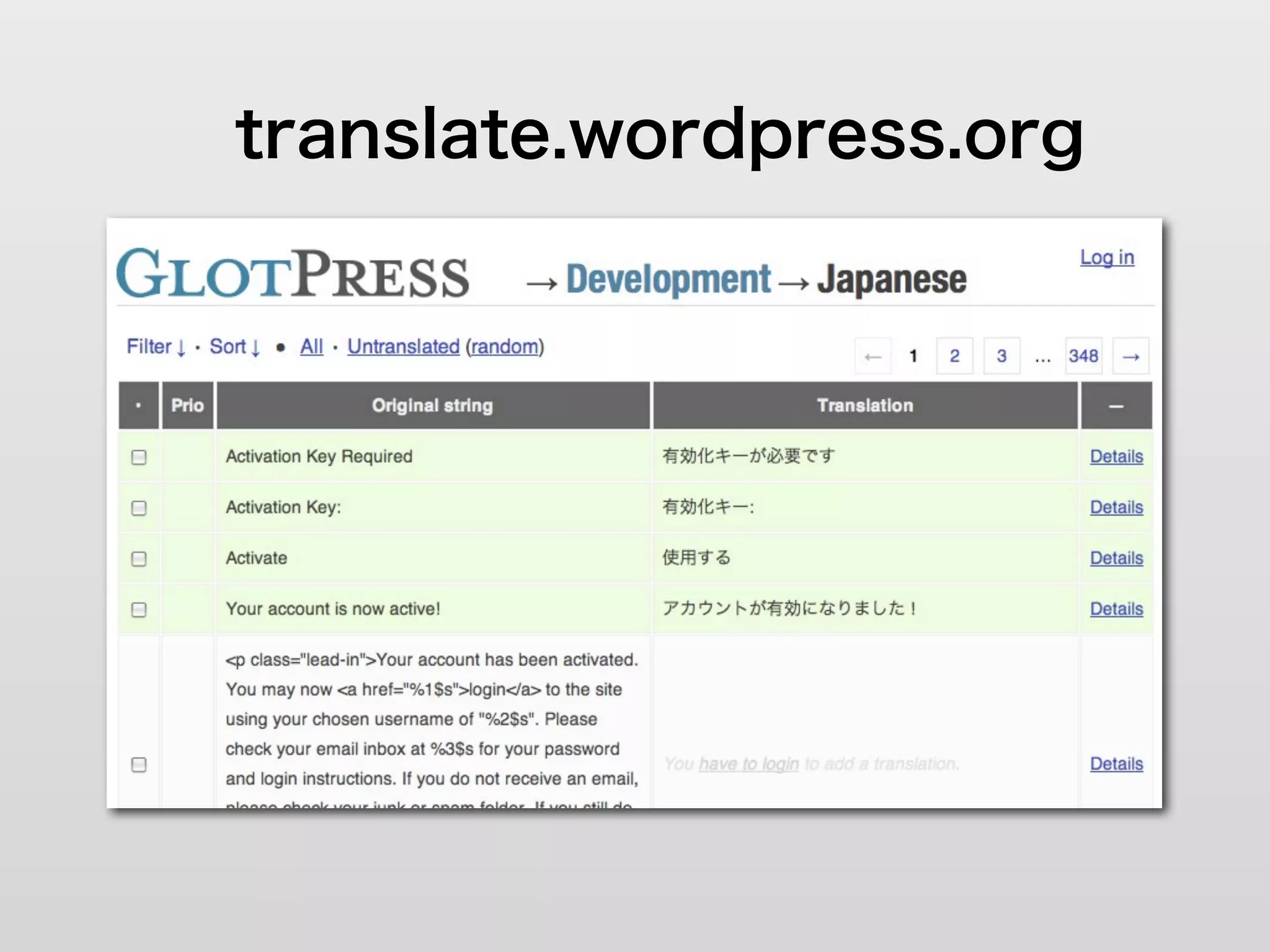Select checkbox for the lead-in paragraph string
The image size is (1270, 952).
pyautogui.click(x=139, y=764)
